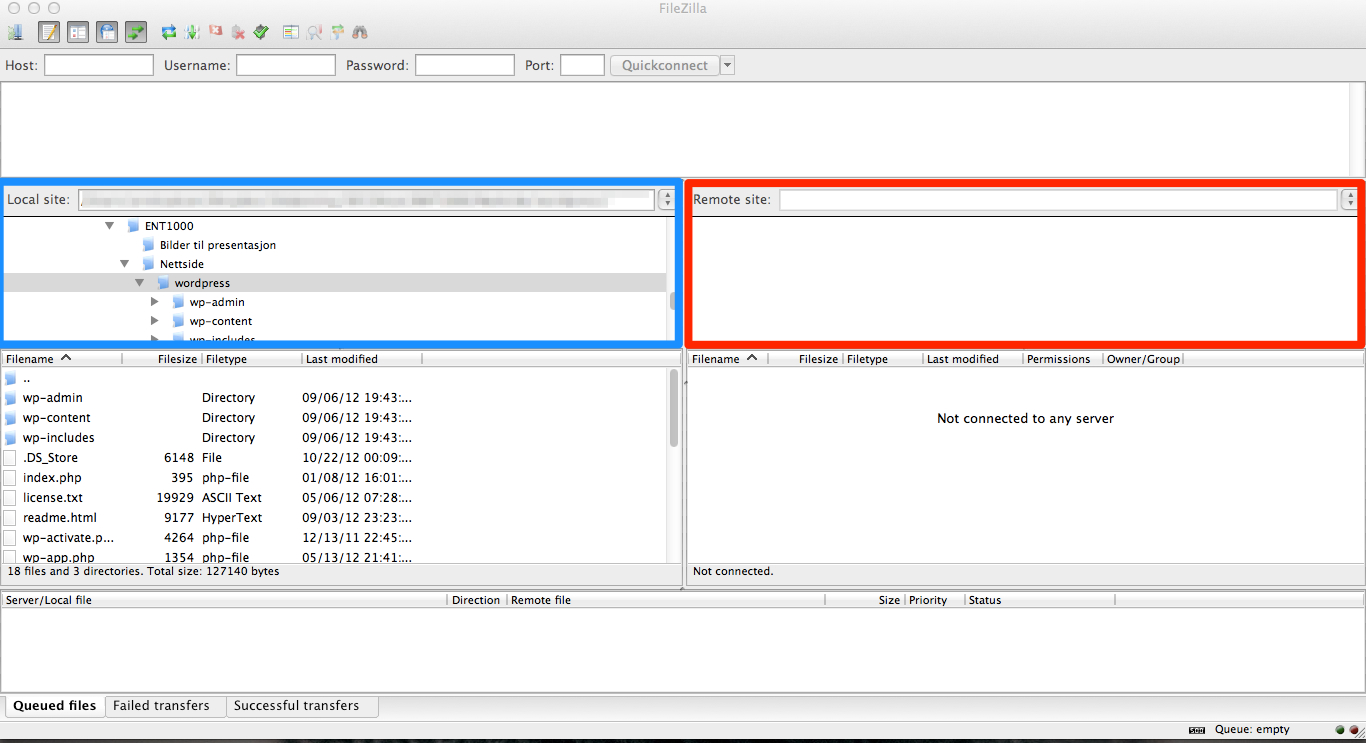Toggle the local directory tree display

coord(78,32)
